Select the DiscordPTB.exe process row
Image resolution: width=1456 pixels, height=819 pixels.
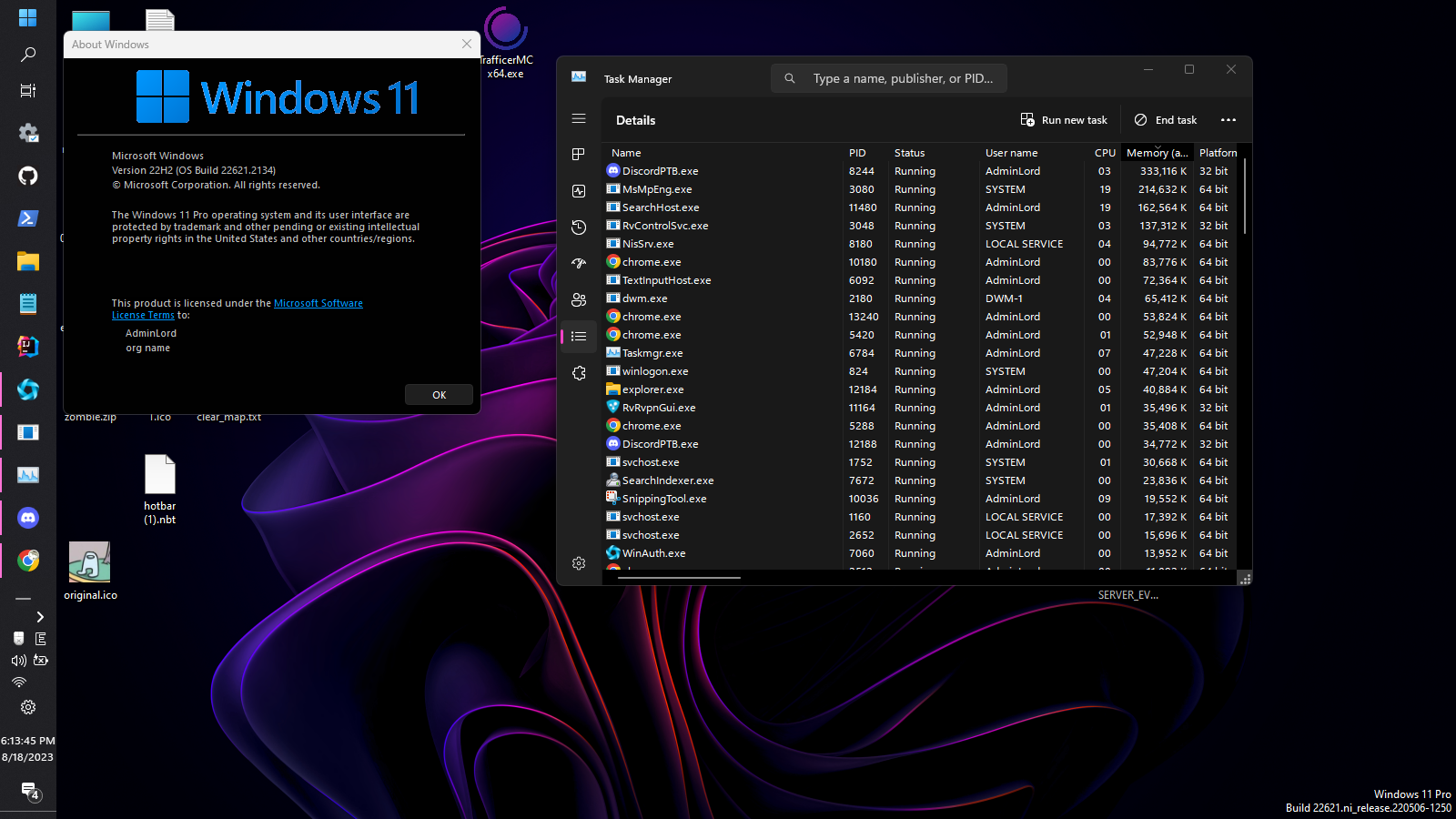click(660, 170)
